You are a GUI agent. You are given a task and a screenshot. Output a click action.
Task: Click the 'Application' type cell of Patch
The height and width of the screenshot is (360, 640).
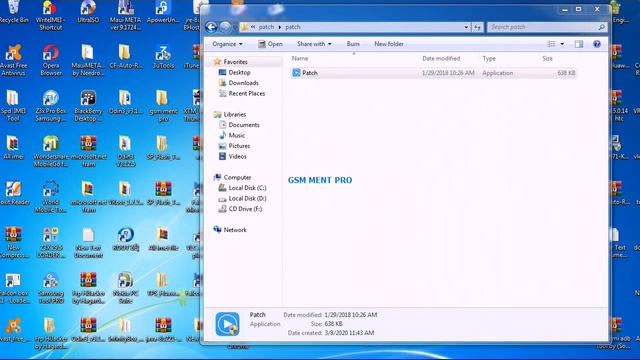point(498,73)
